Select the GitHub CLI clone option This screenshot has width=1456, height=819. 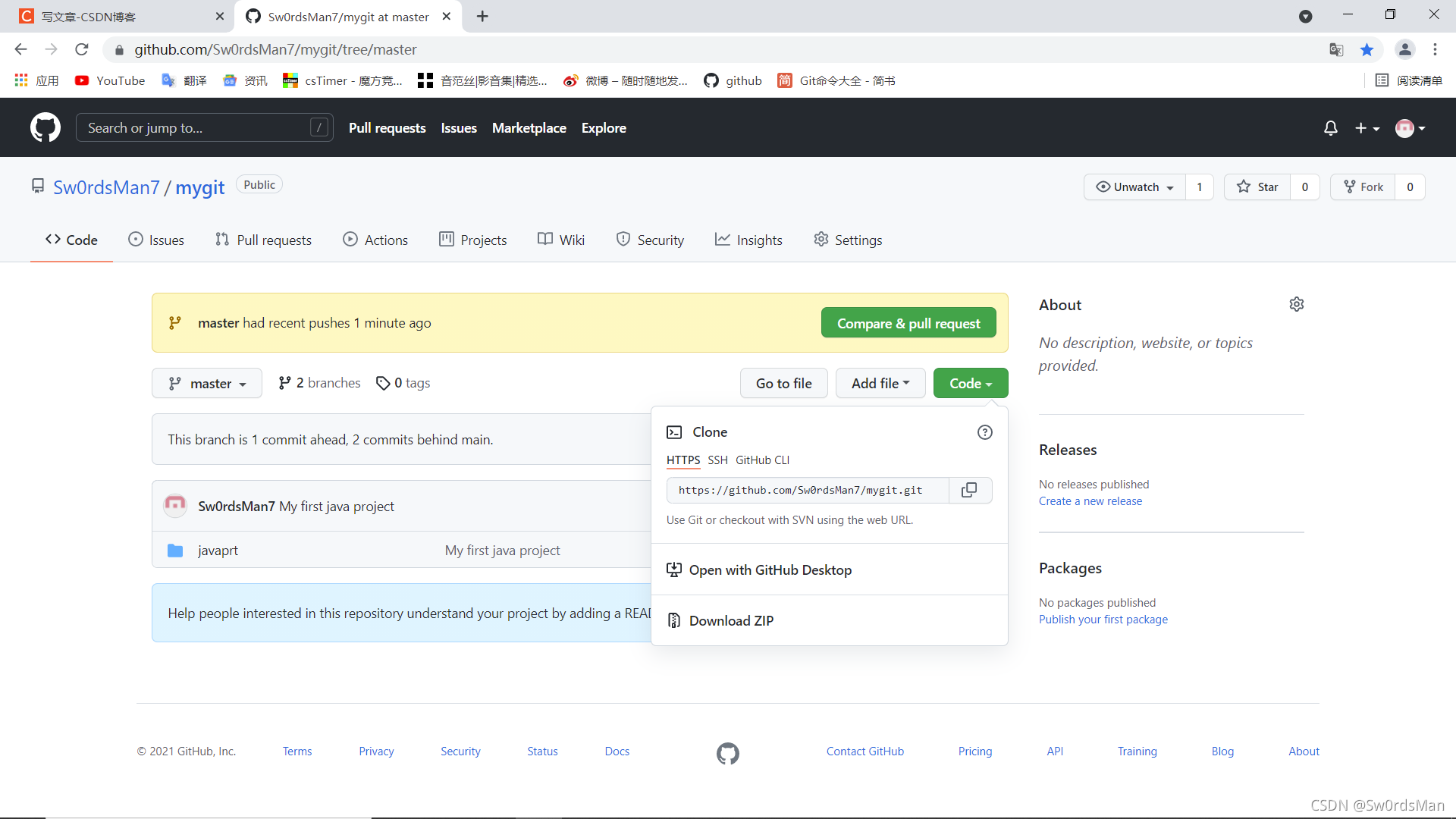(762, 460)
